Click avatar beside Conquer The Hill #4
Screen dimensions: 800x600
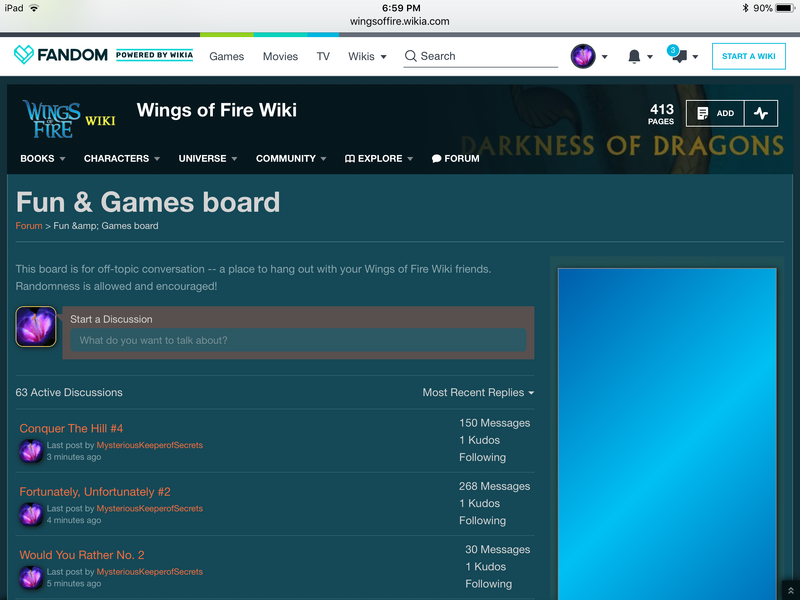click(x=31, y=451)
